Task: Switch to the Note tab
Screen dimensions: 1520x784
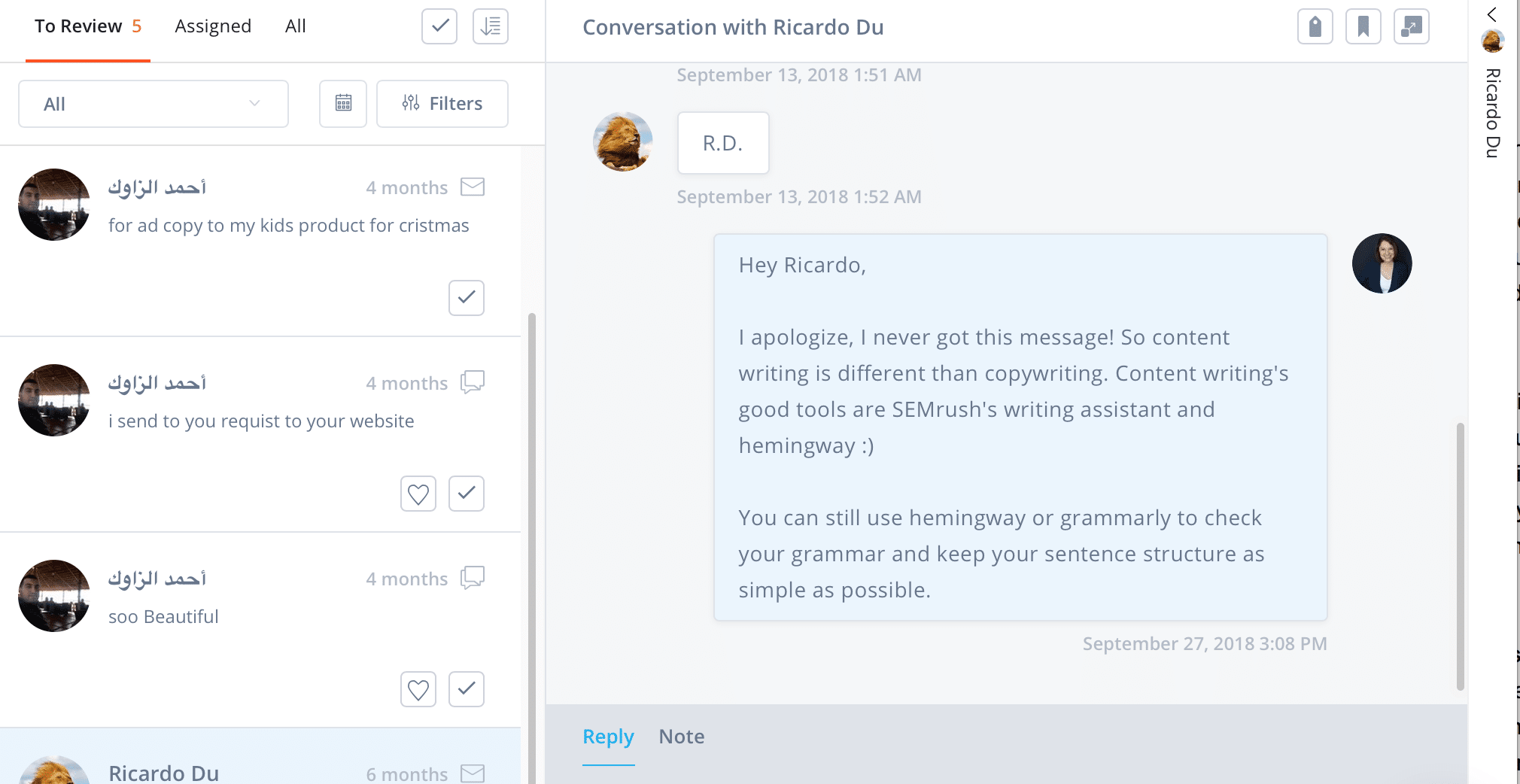Action: pos(682,737)
